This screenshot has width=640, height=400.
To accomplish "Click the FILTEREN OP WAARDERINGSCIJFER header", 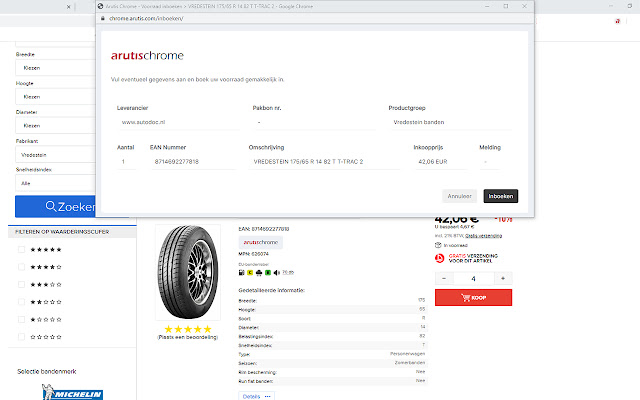I will coord(62,232).
